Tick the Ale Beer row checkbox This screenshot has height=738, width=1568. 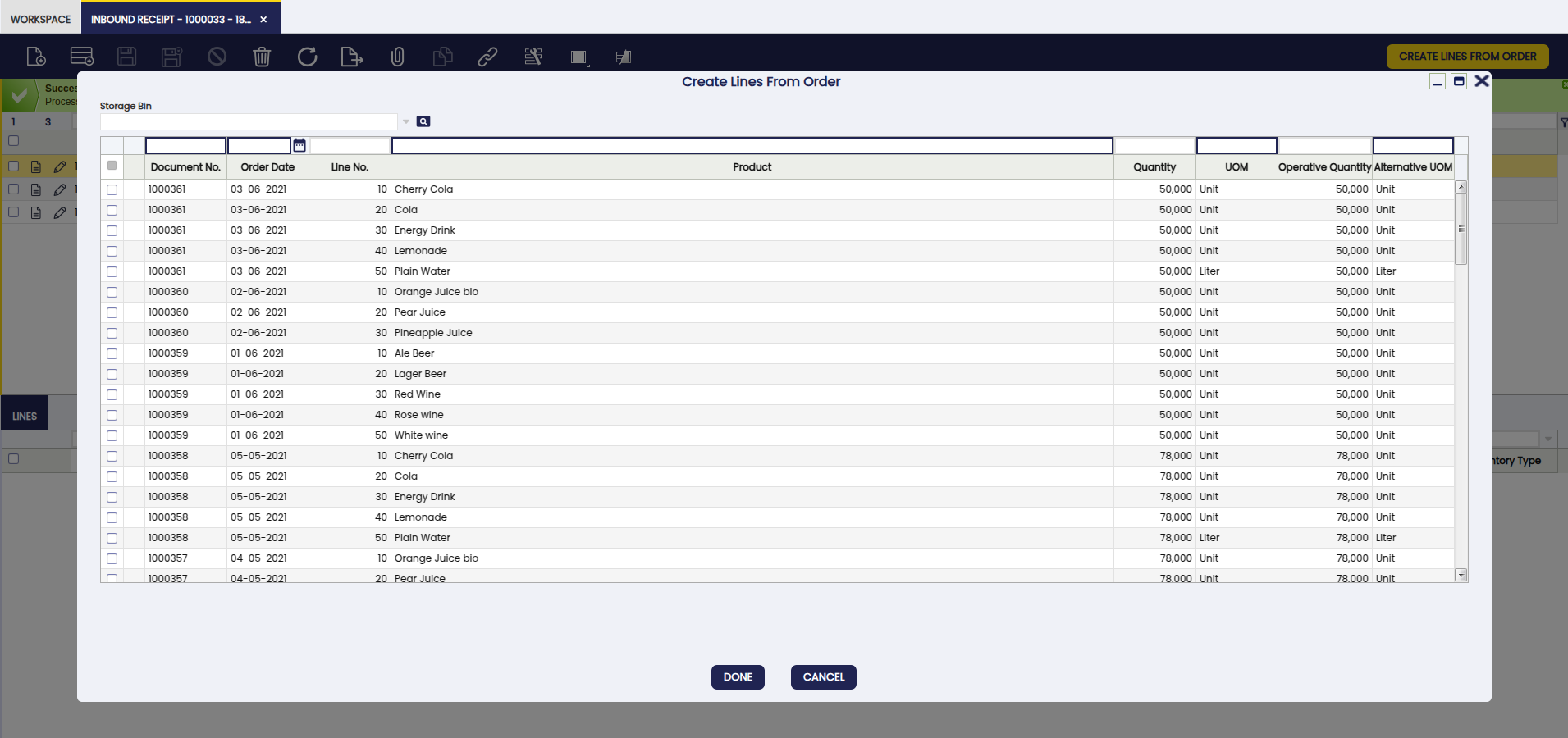[112, 353]
